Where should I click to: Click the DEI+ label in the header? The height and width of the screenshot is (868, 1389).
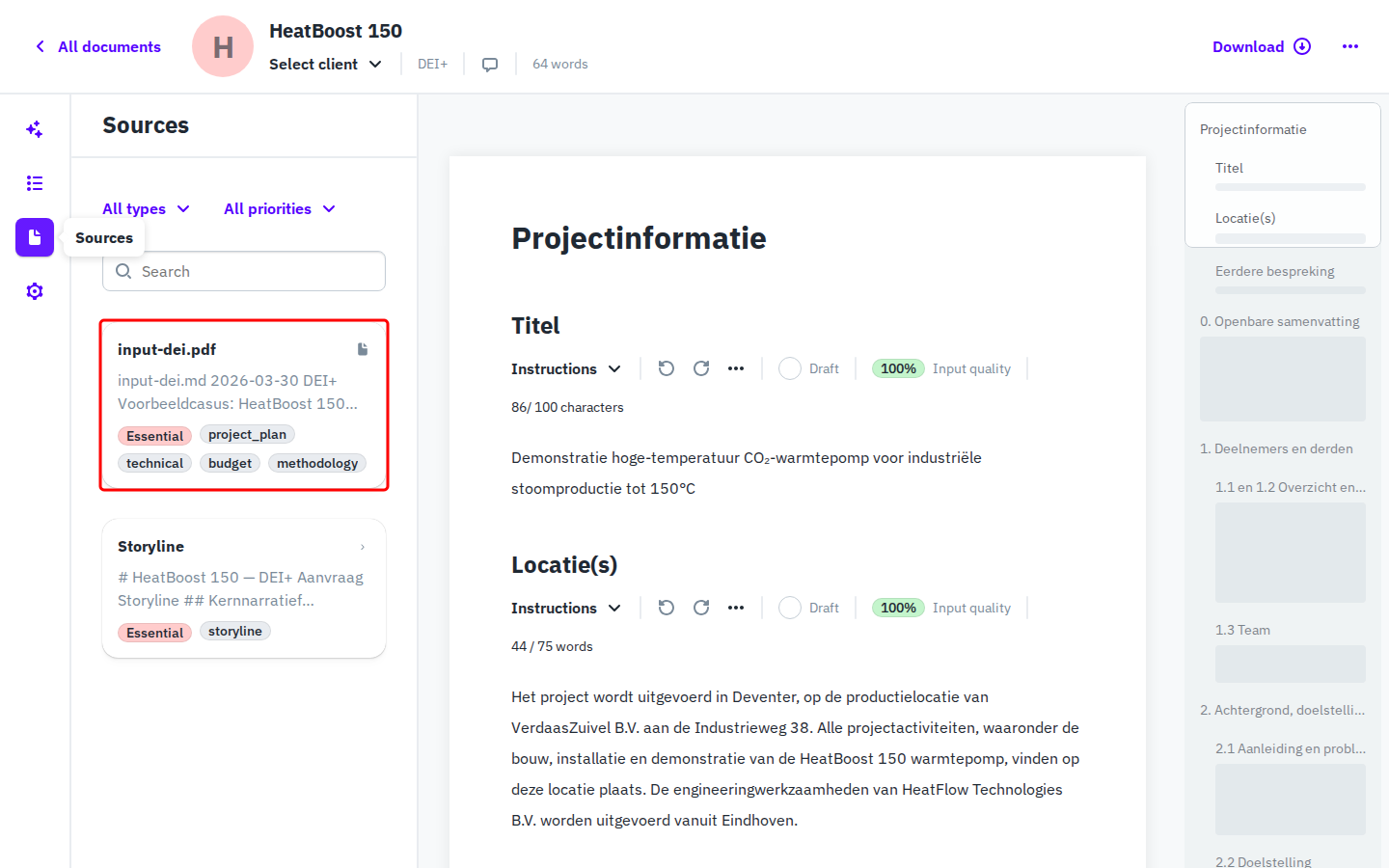coord(432,65)
